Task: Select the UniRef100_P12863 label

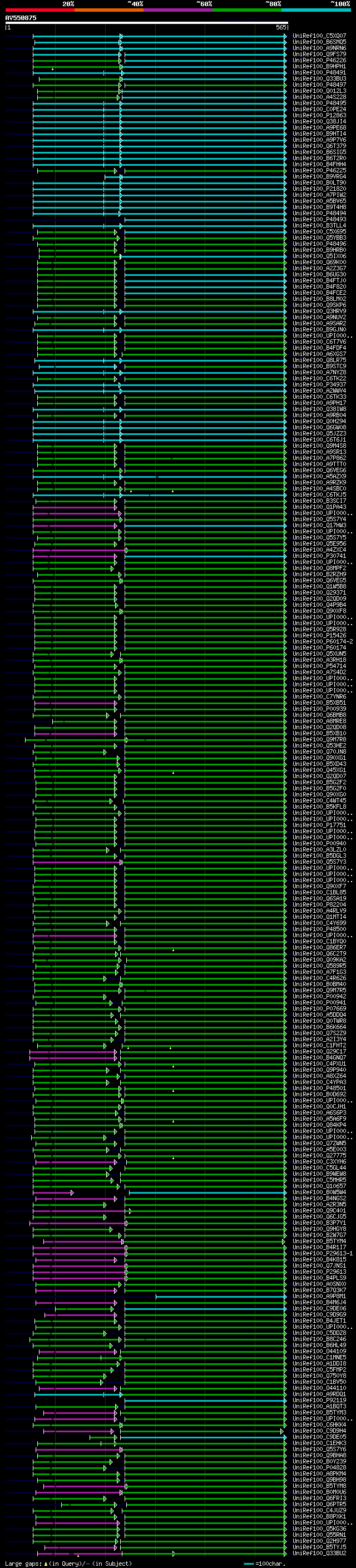Action: pyautogui.click(x=319, y=115)
